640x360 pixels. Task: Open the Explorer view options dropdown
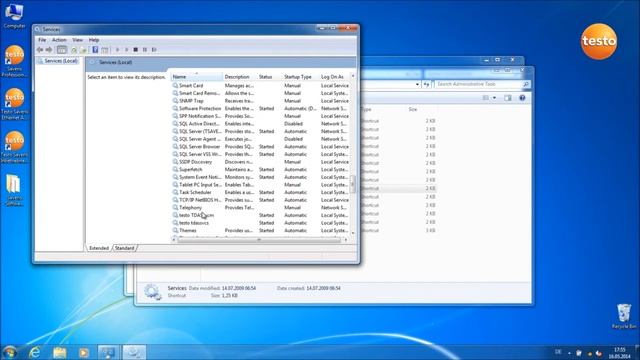494,98
